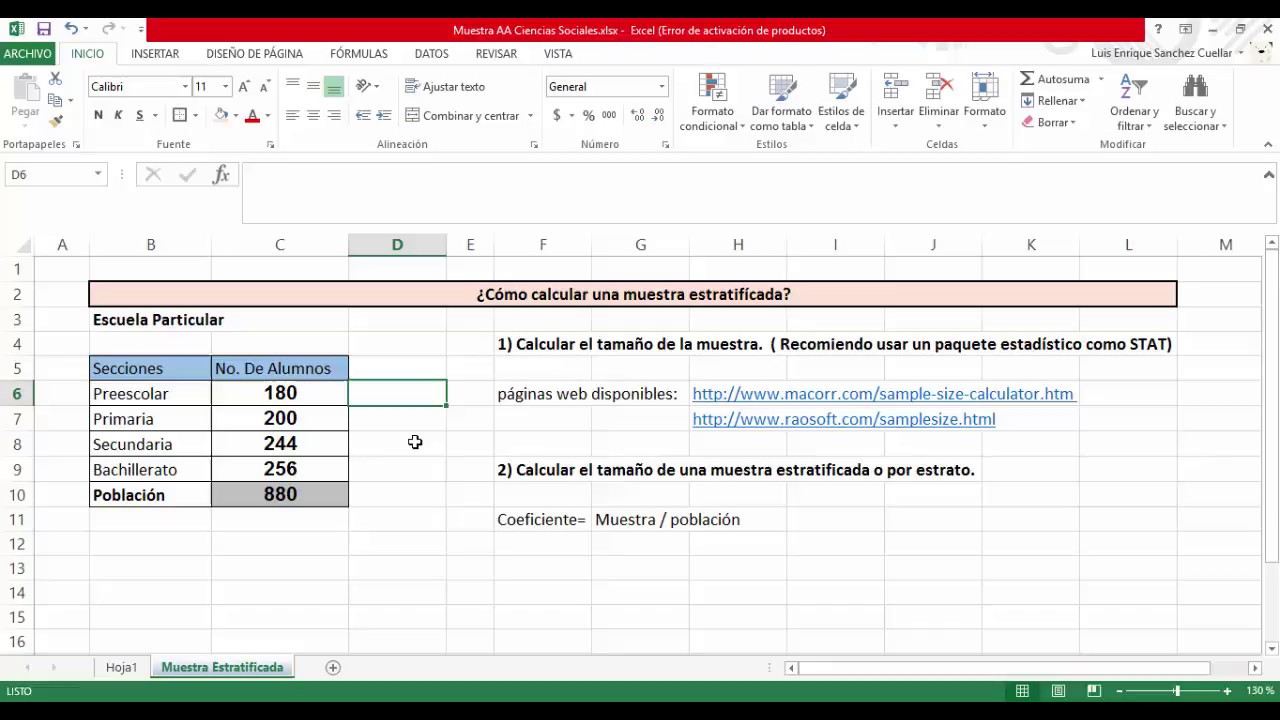
Task: Open Buscar y seleccionar
Action: (1195, 102)
